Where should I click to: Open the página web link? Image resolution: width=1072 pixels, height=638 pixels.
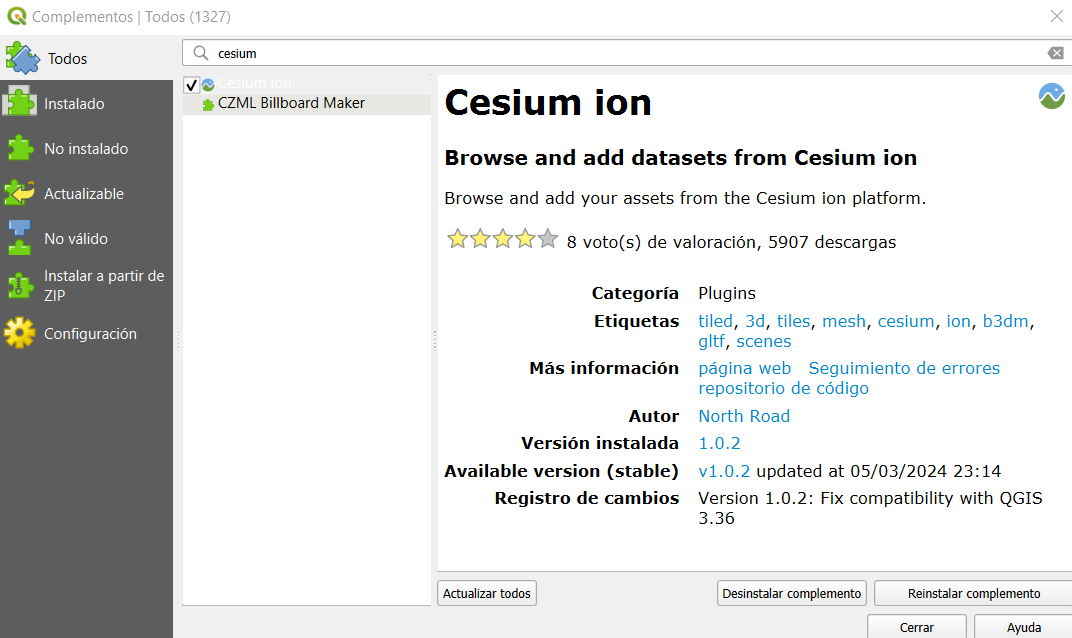click(x=745, y=369)
